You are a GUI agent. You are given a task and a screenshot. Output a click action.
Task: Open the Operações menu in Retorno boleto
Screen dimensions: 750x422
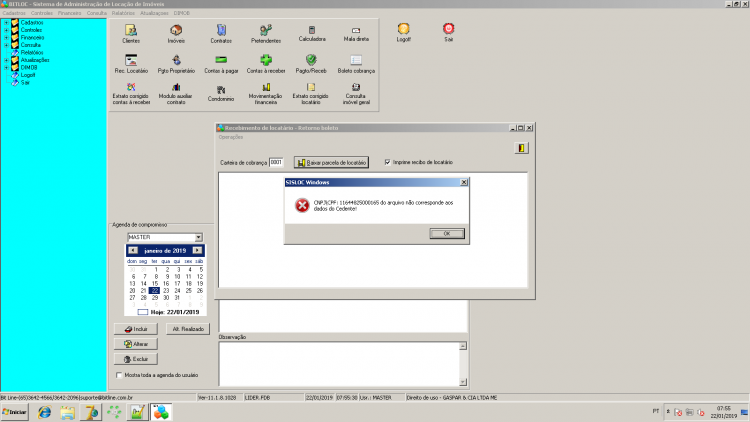[x=231, y=137]
